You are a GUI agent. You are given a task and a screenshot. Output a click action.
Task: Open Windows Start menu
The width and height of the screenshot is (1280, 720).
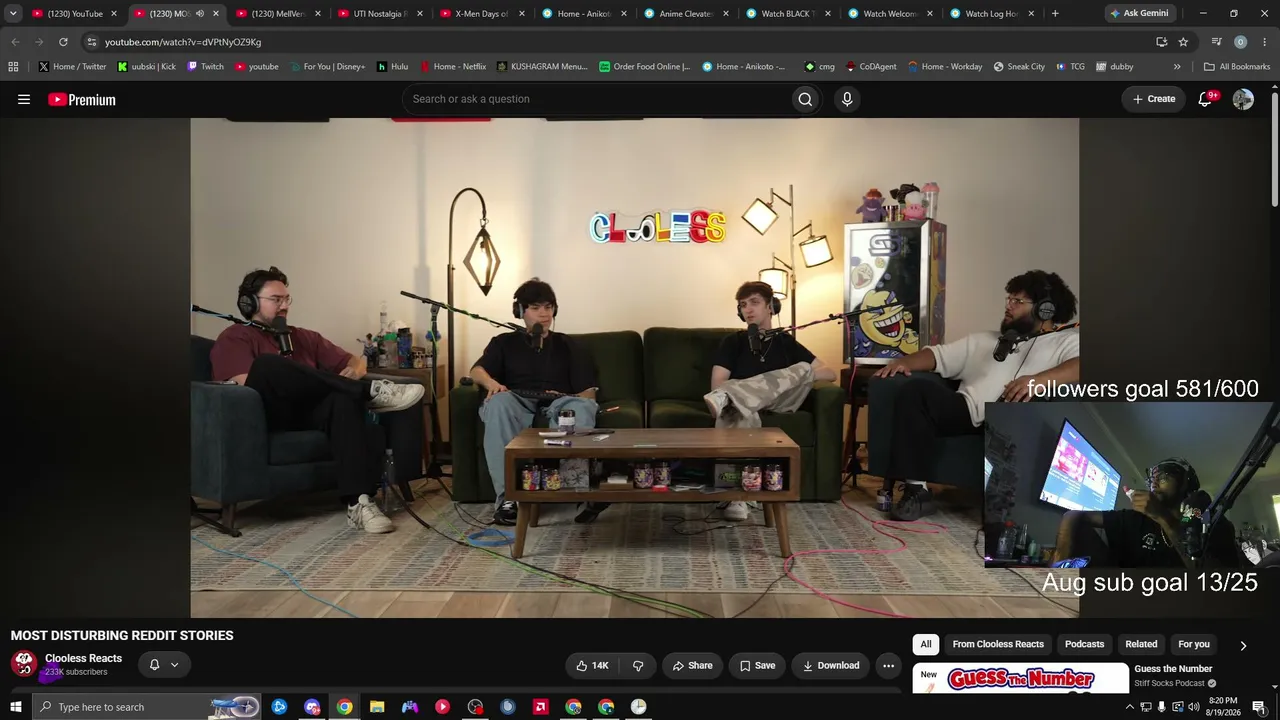click(14, 707)
